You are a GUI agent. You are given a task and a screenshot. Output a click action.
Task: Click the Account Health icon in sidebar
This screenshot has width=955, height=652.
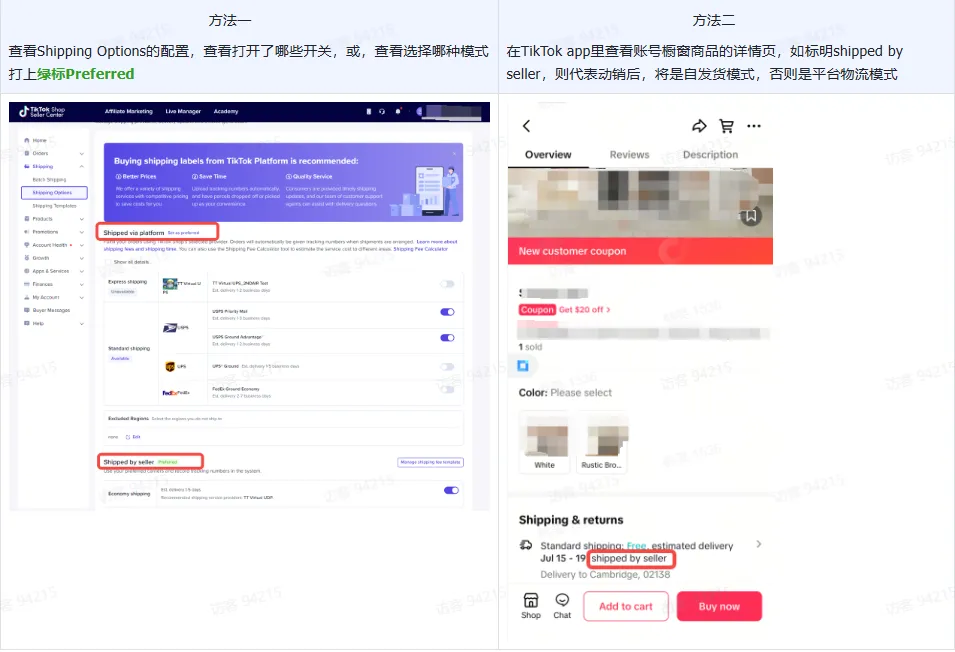coord(27,245)
